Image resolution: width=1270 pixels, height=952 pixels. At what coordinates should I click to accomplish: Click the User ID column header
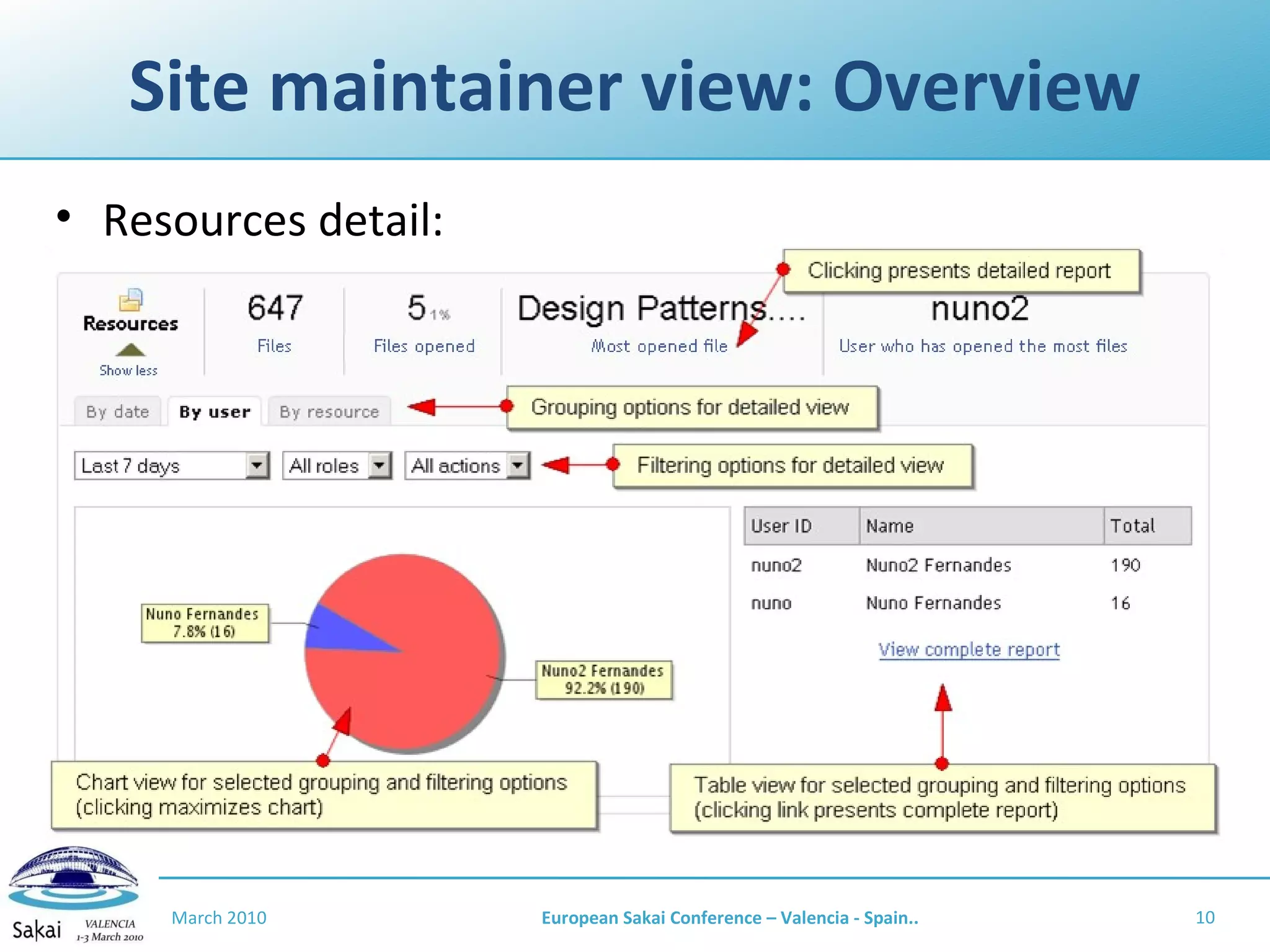click(802, 526)
